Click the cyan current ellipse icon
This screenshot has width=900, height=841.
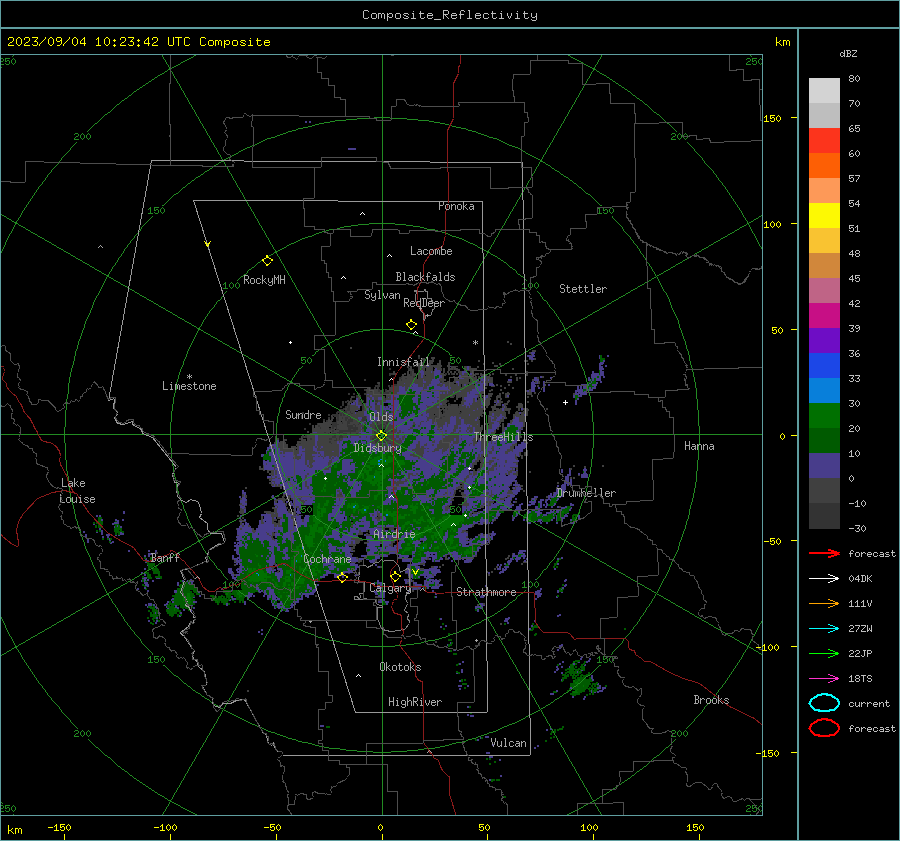click(824, 703)
